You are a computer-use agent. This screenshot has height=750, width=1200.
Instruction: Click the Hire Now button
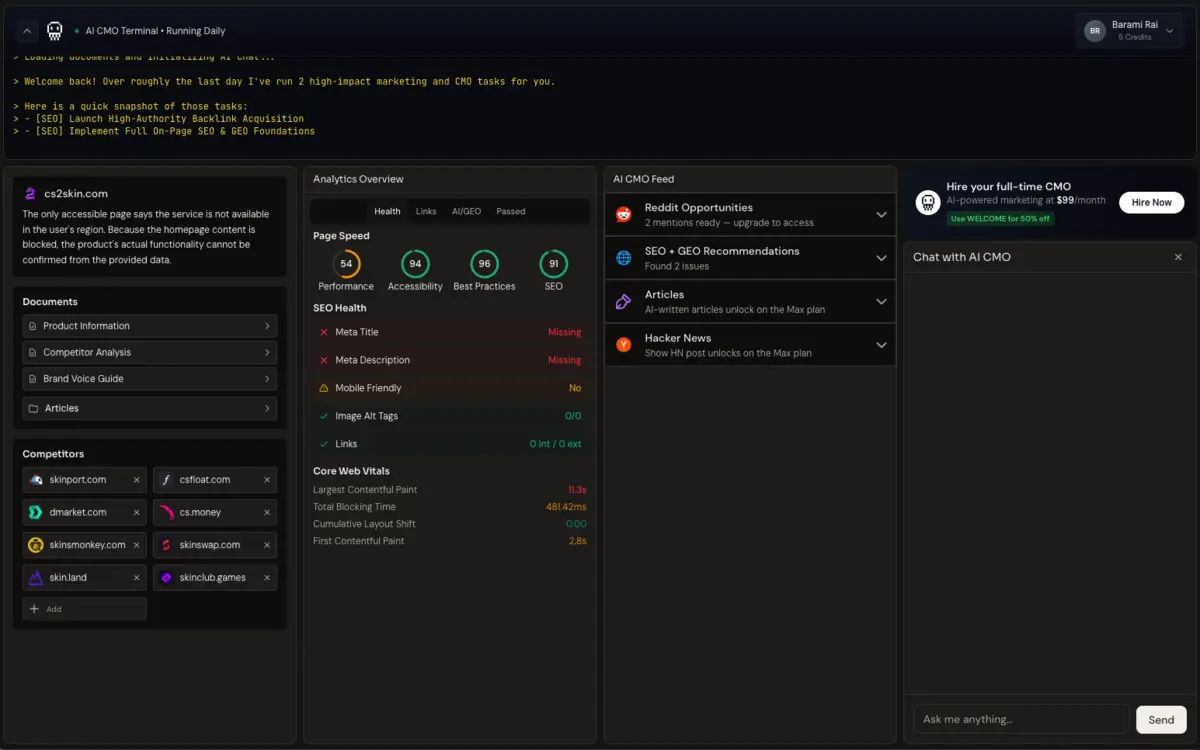[1151, 202]
